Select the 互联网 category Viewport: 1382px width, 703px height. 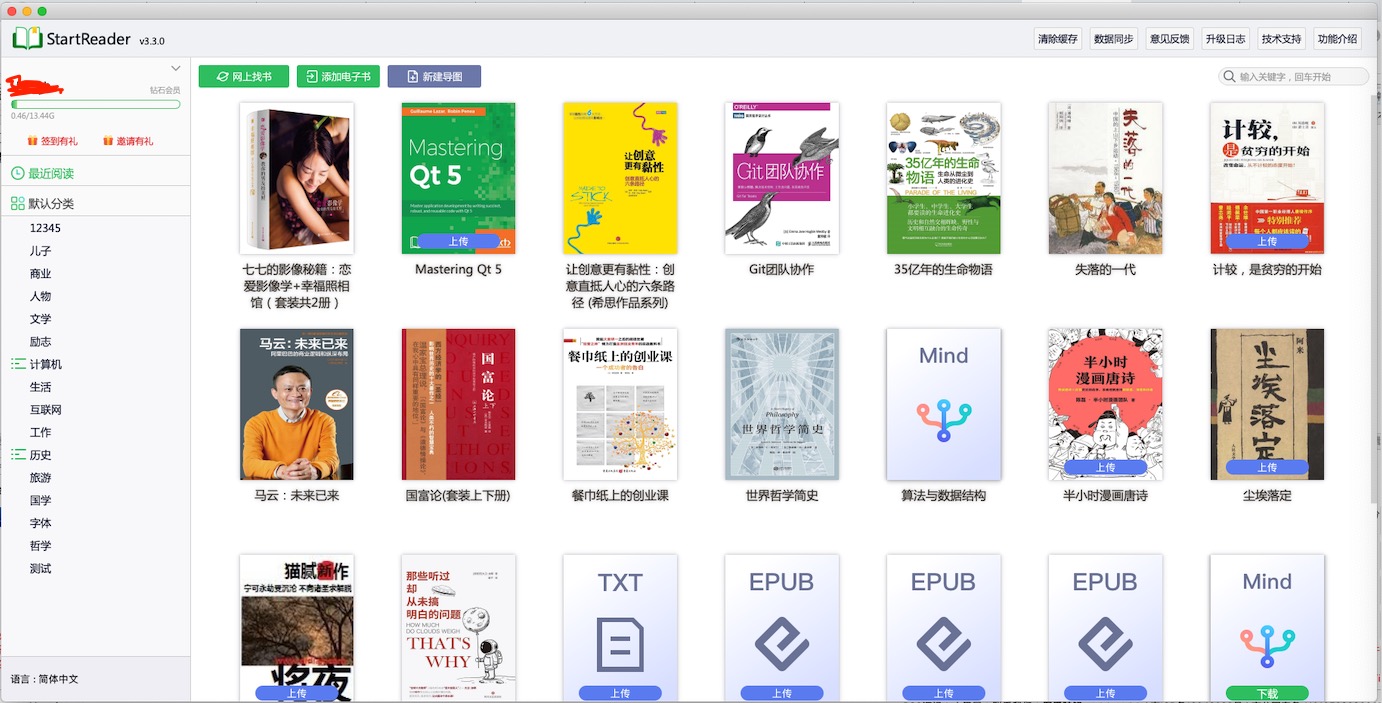[46, 410]
